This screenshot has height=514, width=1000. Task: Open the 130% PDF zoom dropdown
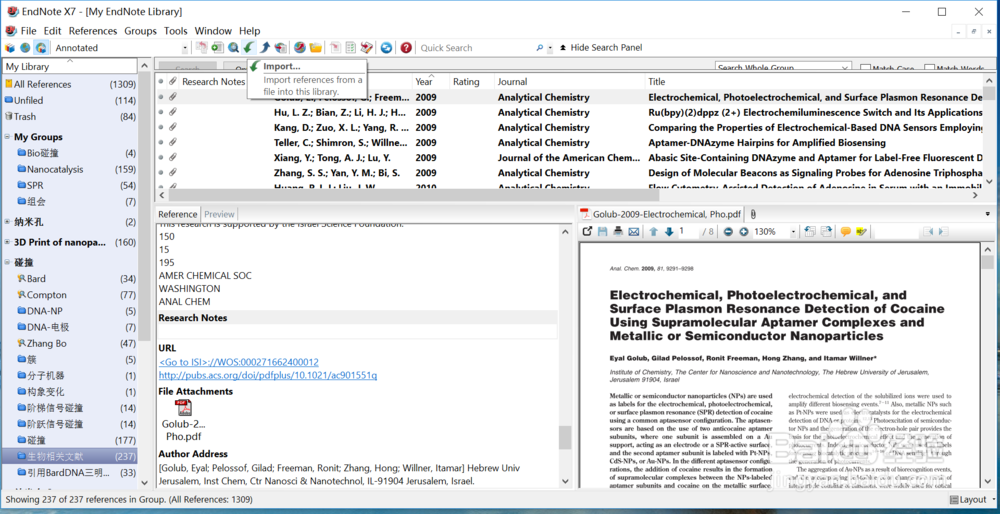pos(793,232)
